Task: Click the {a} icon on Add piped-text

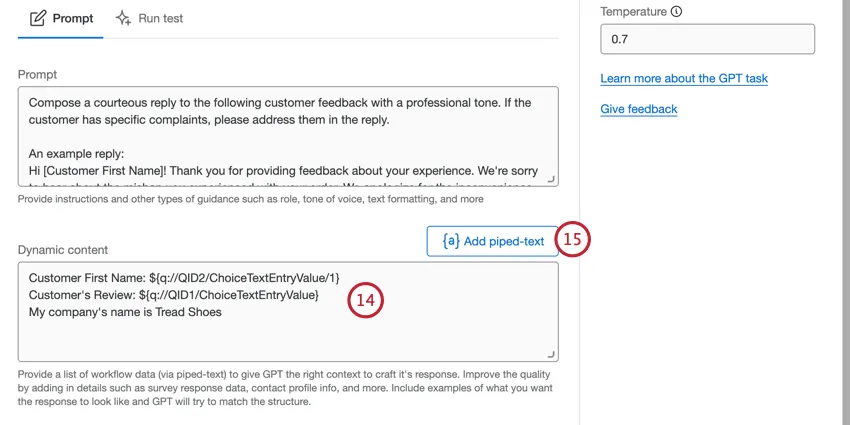Action: pyautogui.click(x=450, y=241)
